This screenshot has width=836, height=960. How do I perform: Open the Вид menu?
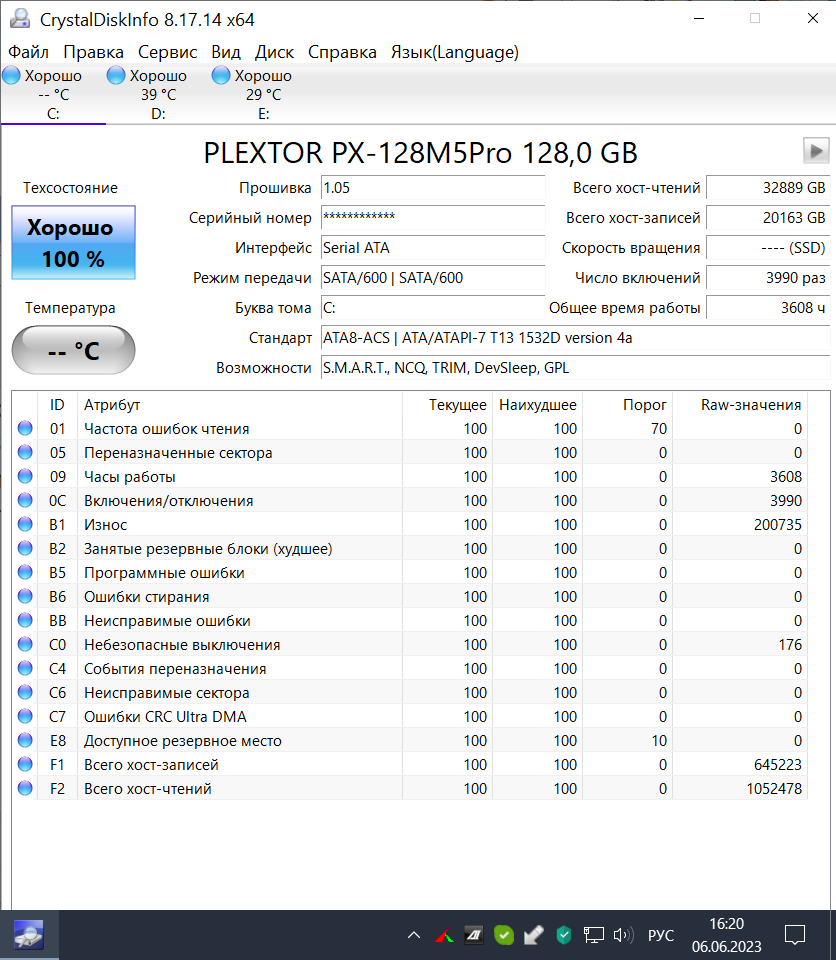225,52
